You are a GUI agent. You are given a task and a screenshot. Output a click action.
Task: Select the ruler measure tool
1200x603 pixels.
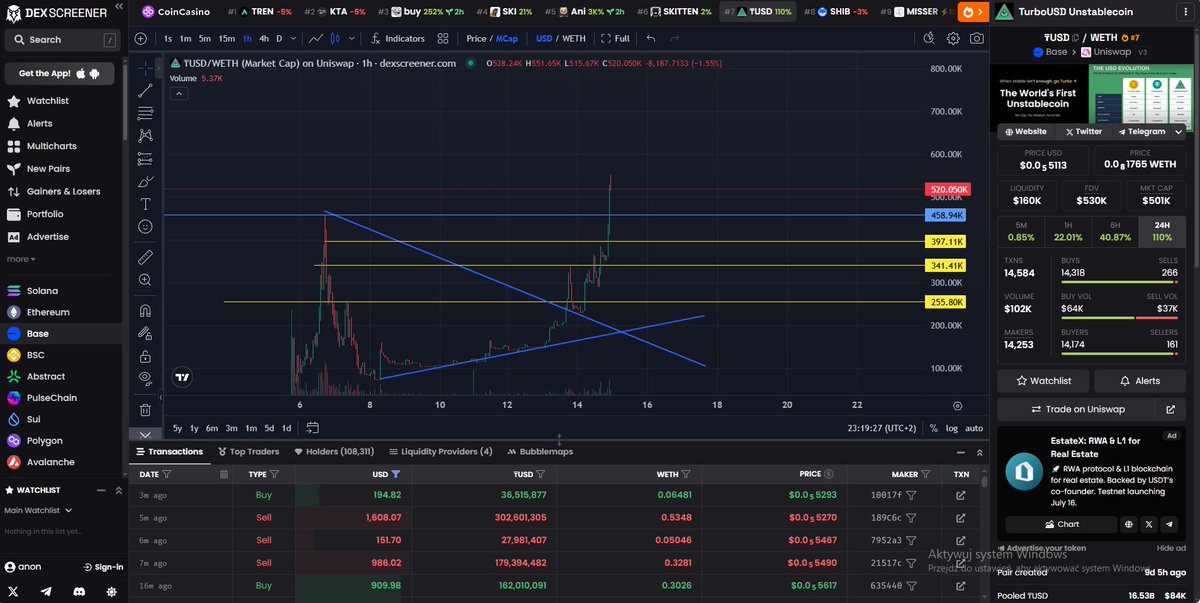click(x=146, y=257)
